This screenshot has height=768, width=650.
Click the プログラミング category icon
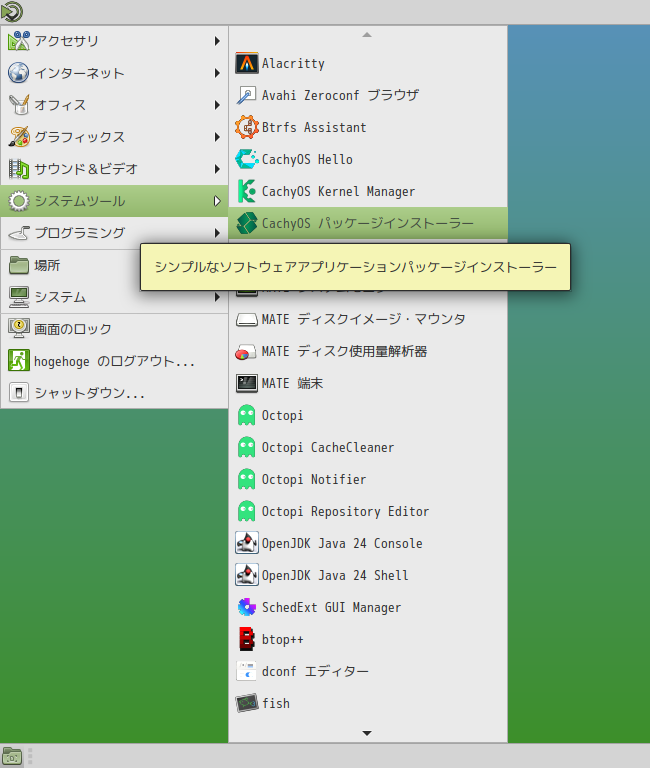point(19,233)
